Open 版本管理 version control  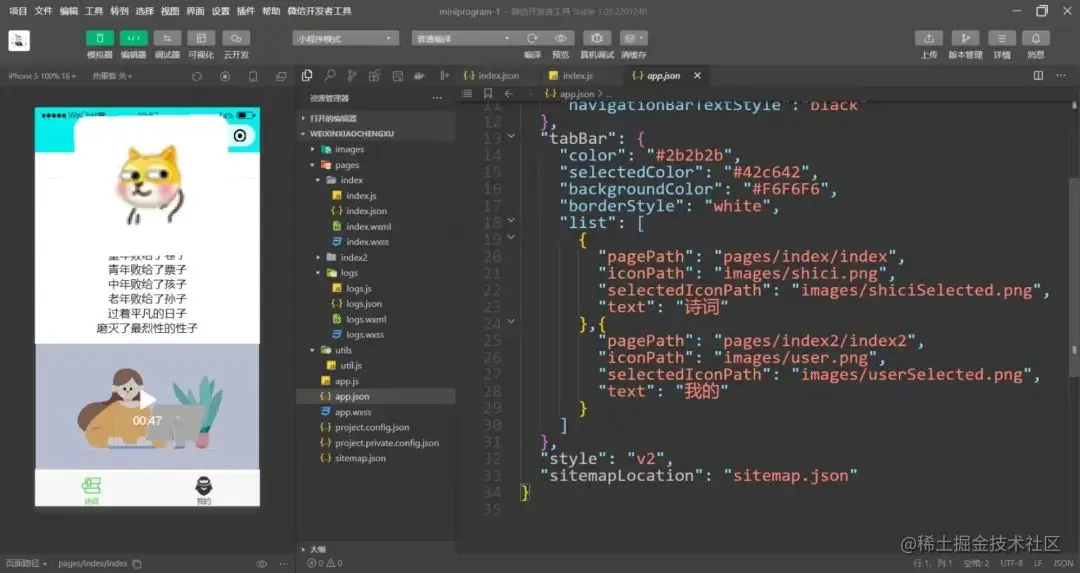click(x=965, y=39)
